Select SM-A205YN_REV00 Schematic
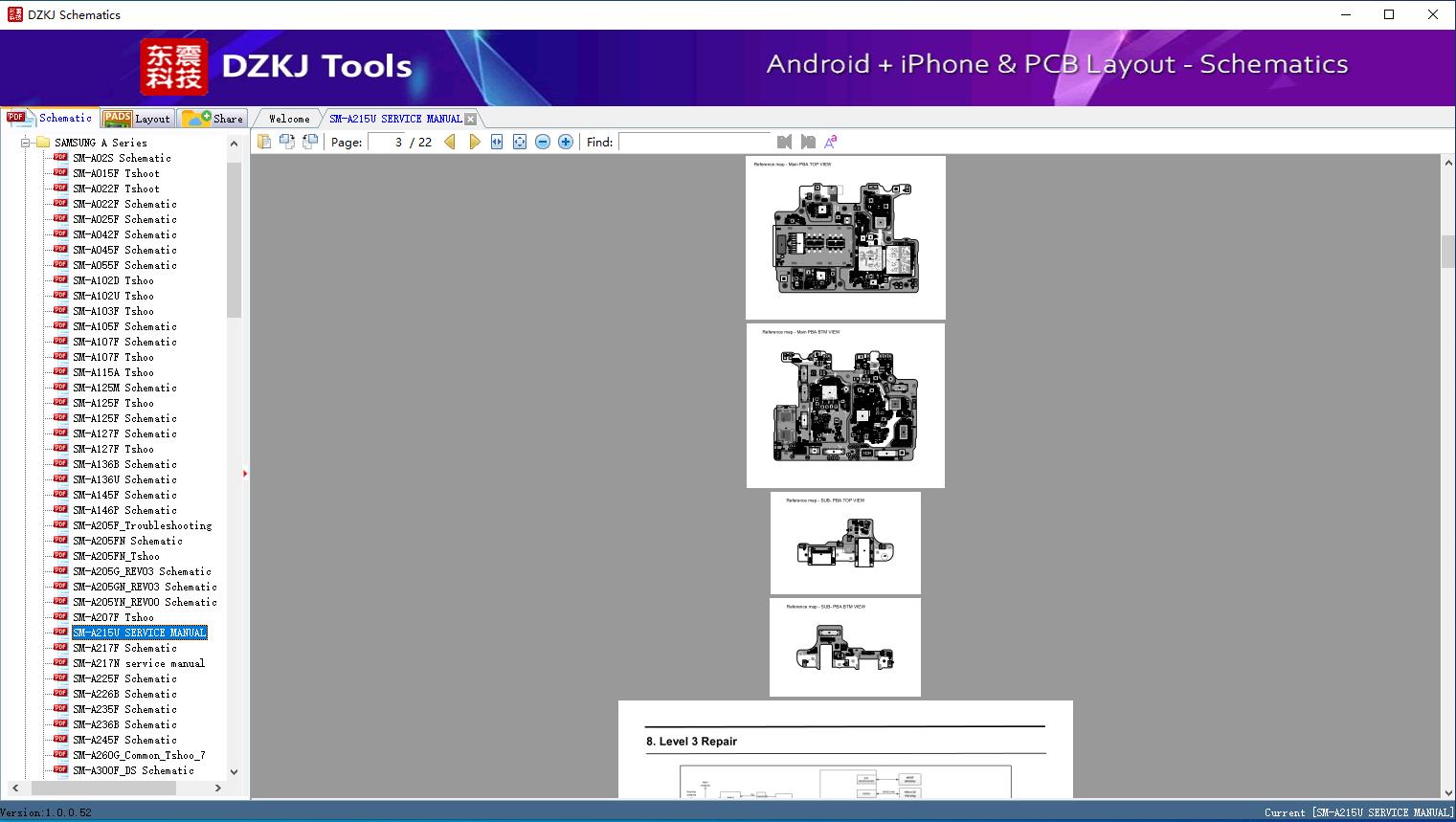The image size is (1456, 822). click(x=145, y=602)
